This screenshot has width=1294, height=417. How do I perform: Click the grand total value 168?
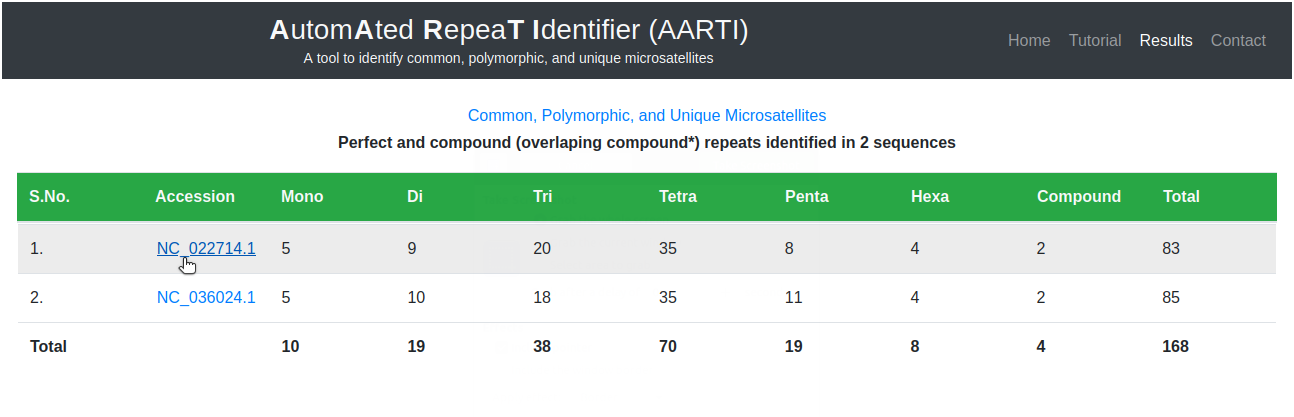(1176, 346)
